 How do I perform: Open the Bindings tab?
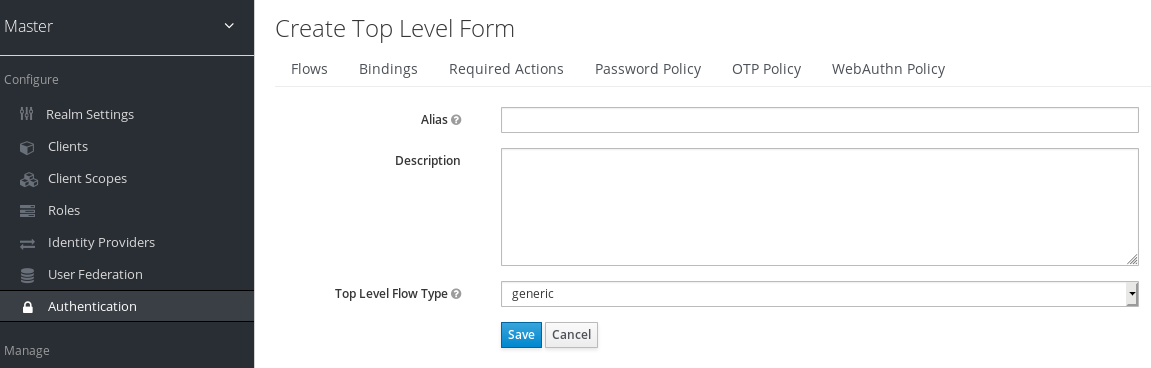[x=388, y=69]
